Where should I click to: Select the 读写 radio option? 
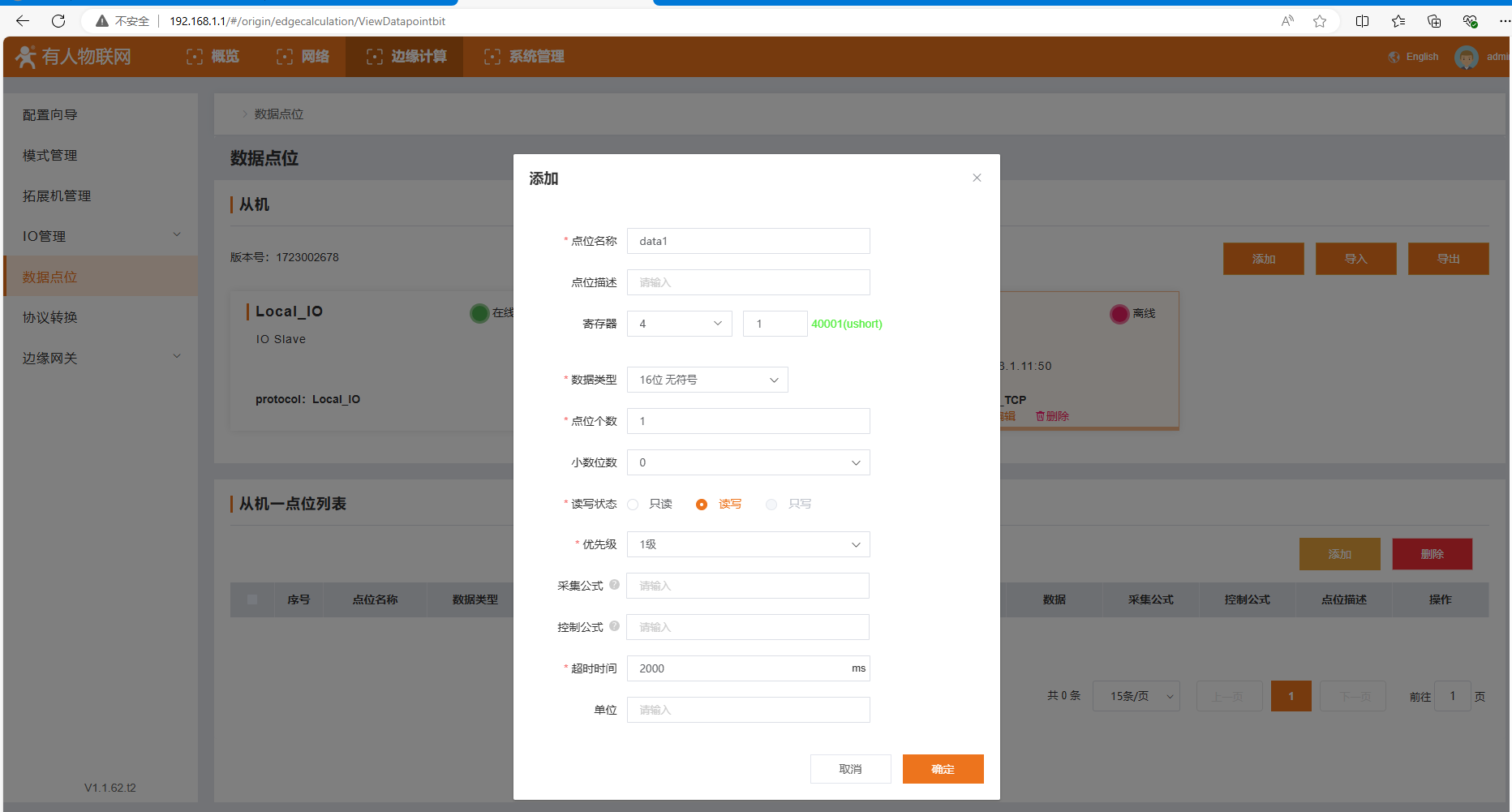[x=702, y=505]
